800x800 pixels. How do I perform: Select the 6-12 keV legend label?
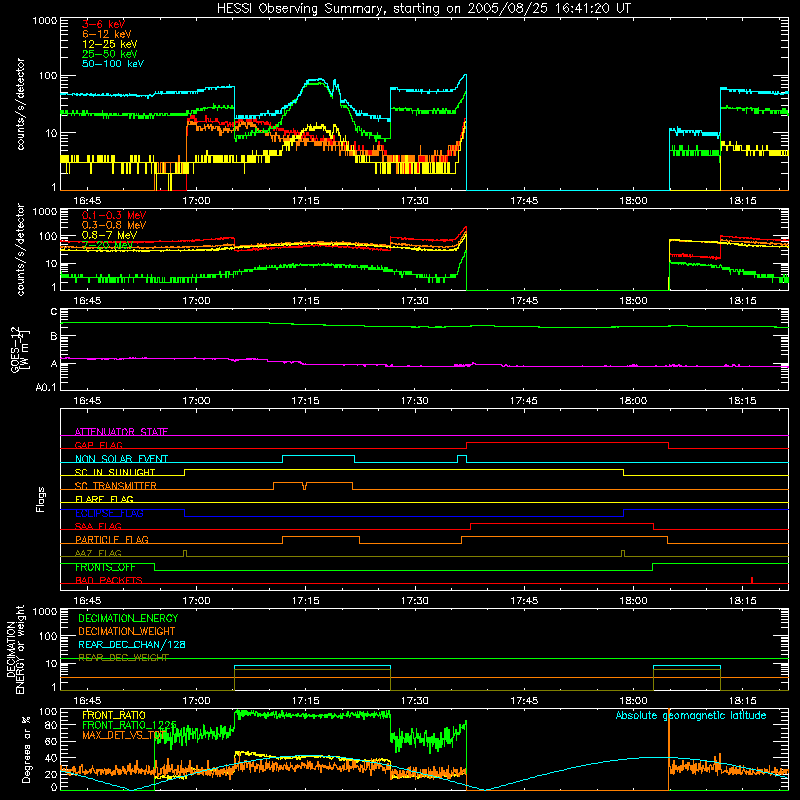[x=106, y=34]
